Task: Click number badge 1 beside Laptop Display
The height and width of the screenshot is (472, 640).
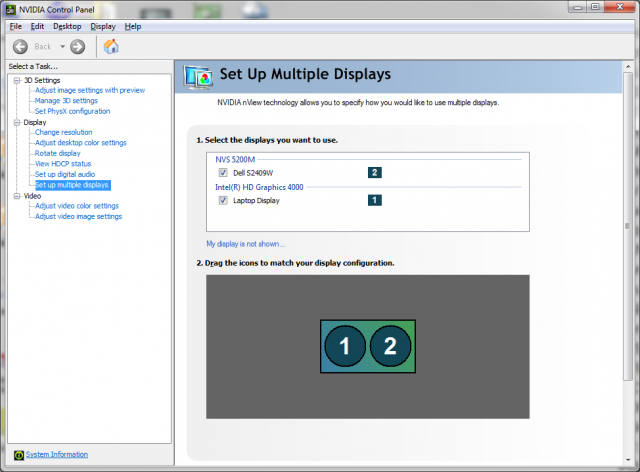Action: click(x=375, y=200)
